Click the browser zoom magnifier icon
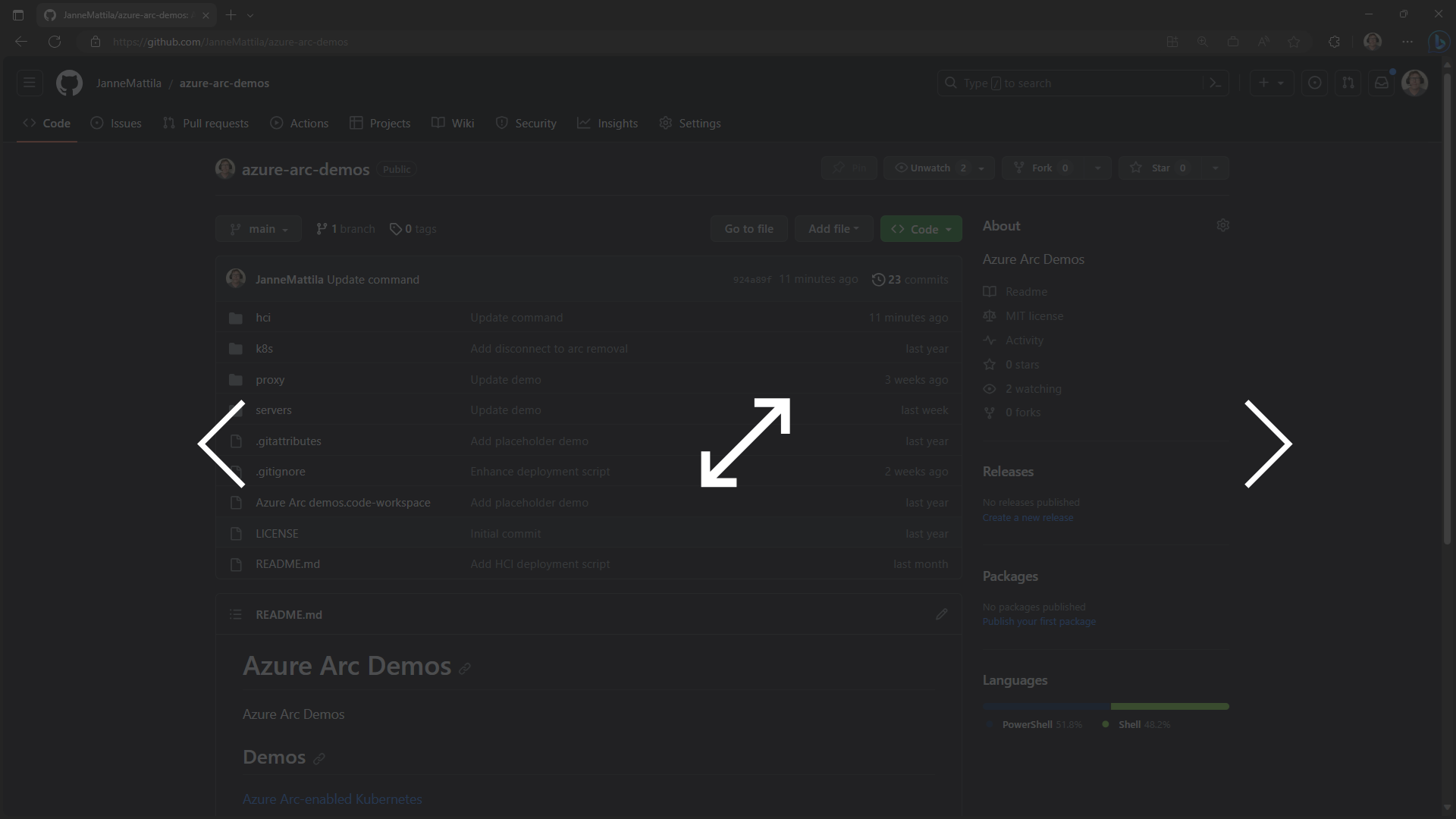1456x819 pixels. [x=1202, y=42]
